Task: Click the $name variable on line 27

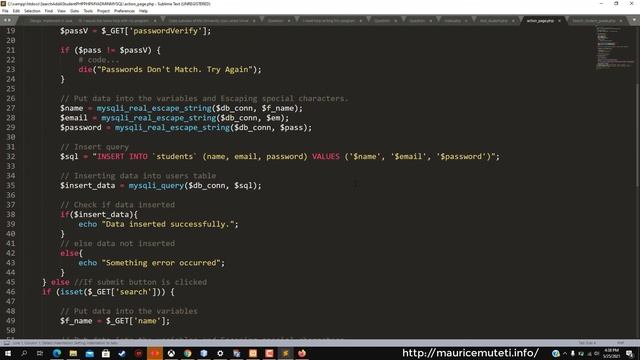Action: (71, 108)
